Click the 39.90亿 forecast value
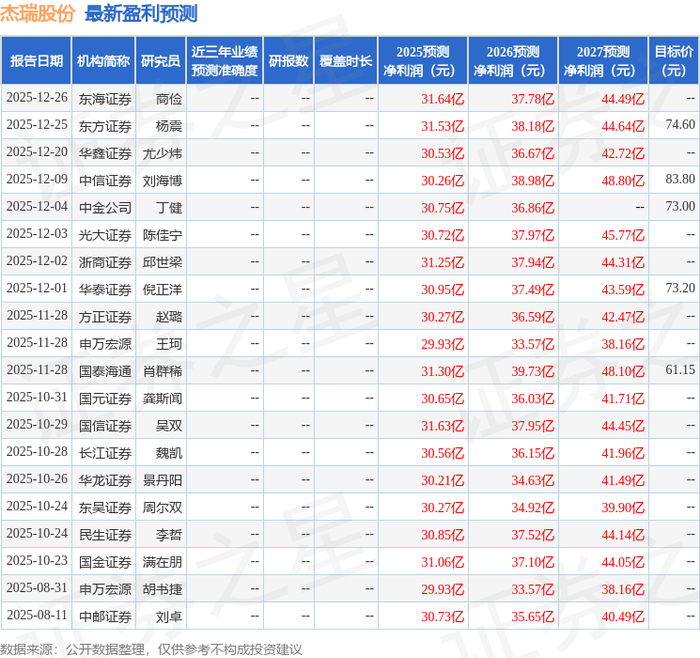The width and height of the screenshot is (700, 658). (x=623, y=508)
